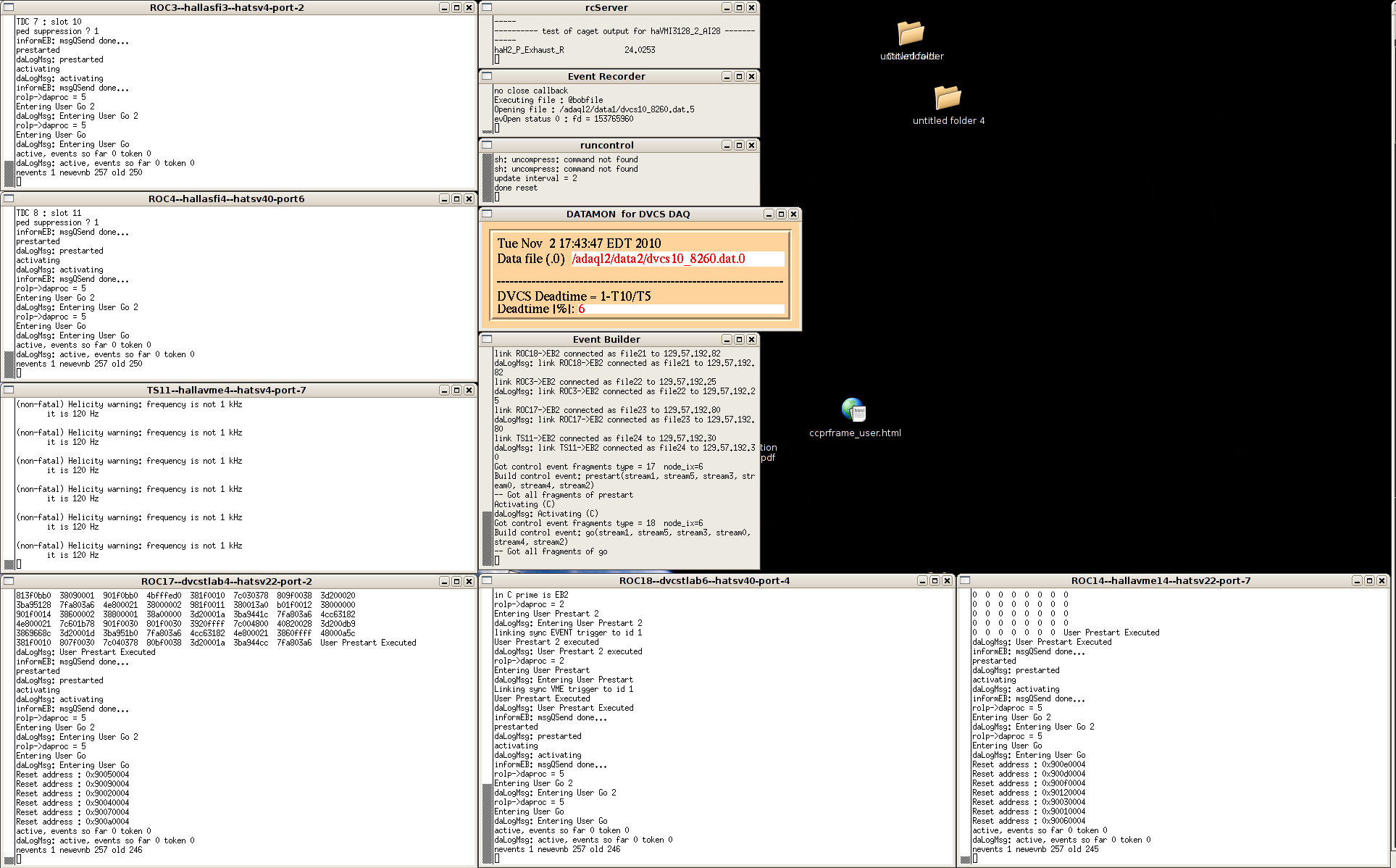Focus the ROC14--hallavme14--hatsv22-port-7 title bar
This screenshot has height=868, width=1396.
pos(1161,580)
